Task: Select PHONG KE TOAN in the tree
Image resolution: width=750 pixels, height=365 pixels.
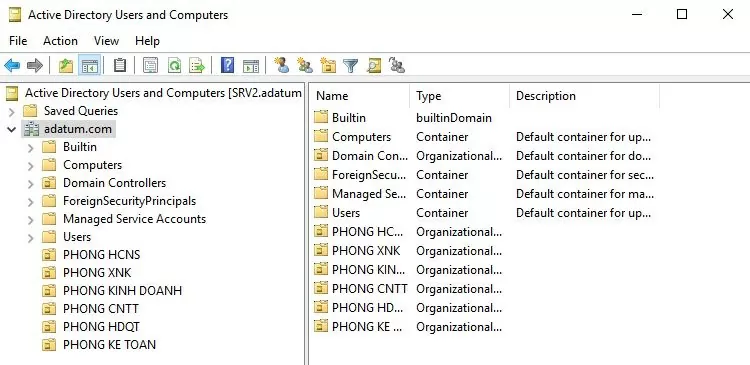Action: 110,344
